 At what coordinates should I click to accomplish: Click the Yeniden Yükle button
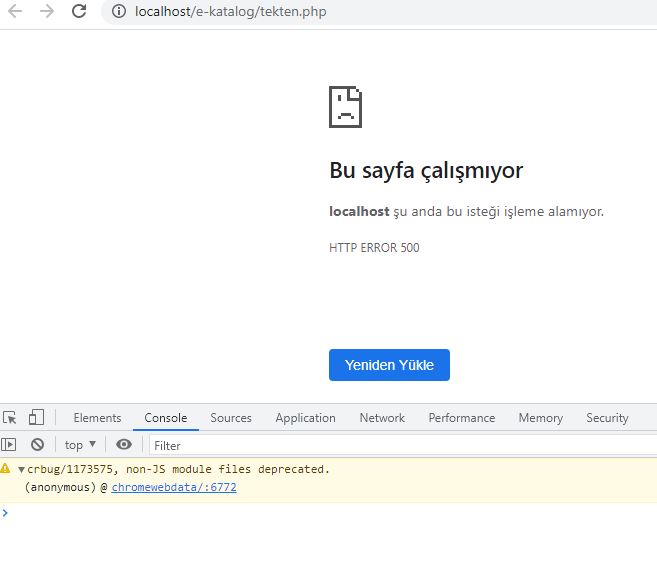coord(389,365)
